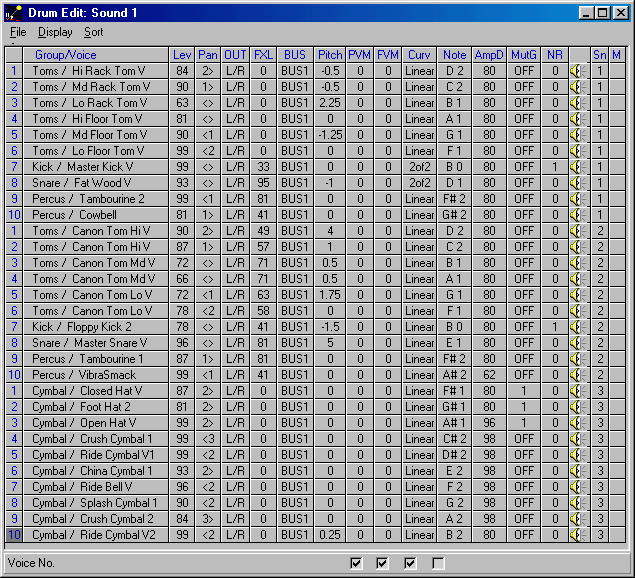Play the Cowbell voice speaker icon
The height and width of the screenshot is (578, 635).
pyautogui.click(x=577, y=215)
